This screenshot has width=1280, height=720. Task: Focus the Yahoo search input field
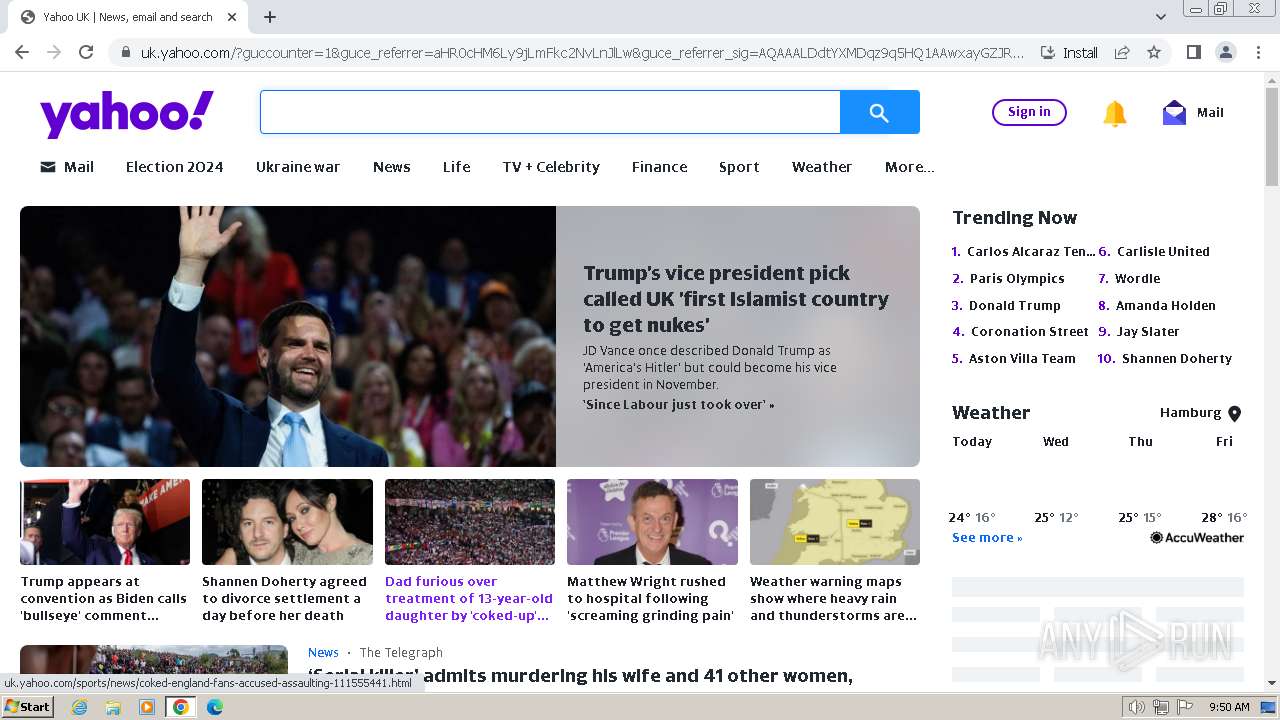[550, 112]
